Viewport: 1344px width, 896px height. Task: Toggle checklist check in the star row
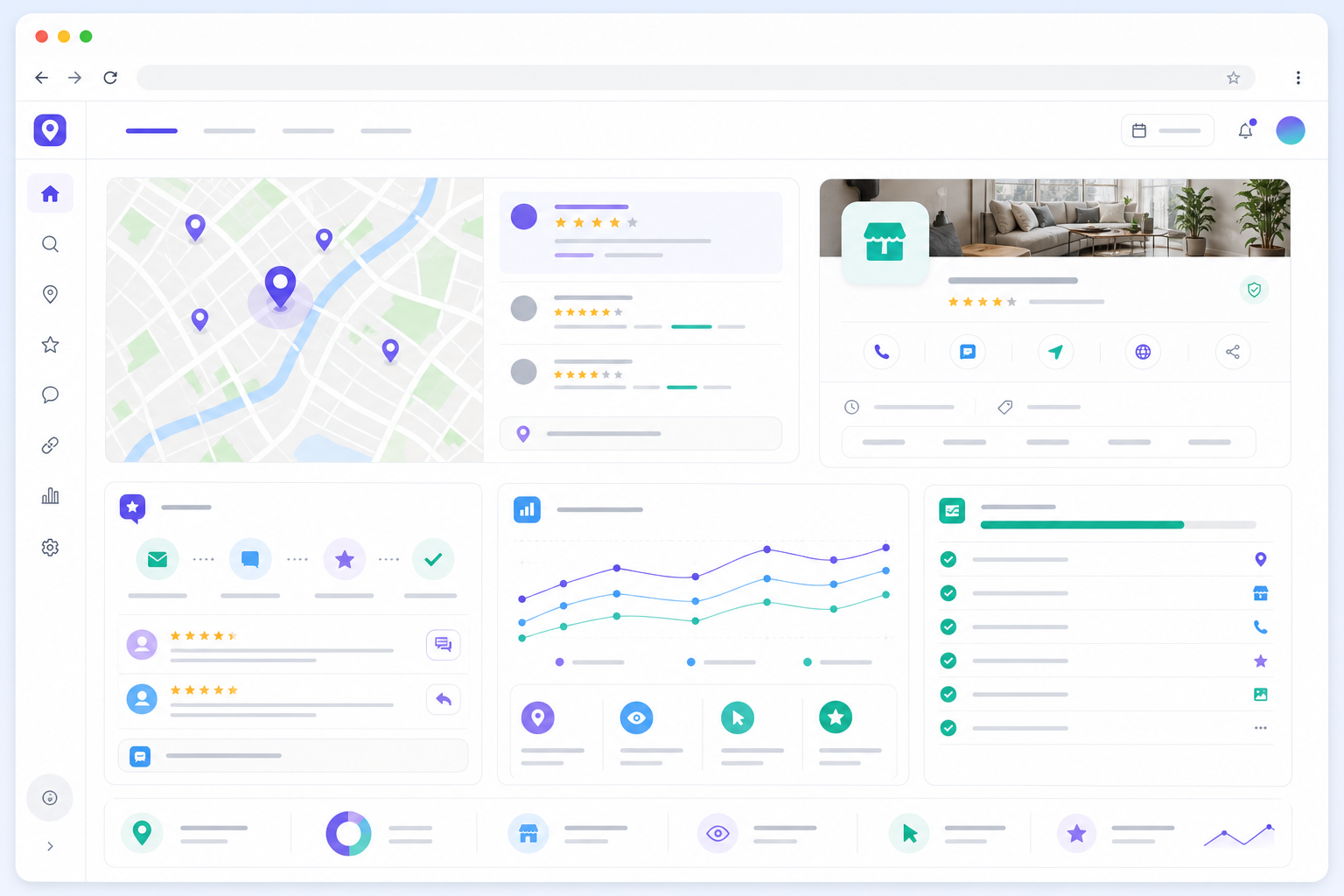948,661
